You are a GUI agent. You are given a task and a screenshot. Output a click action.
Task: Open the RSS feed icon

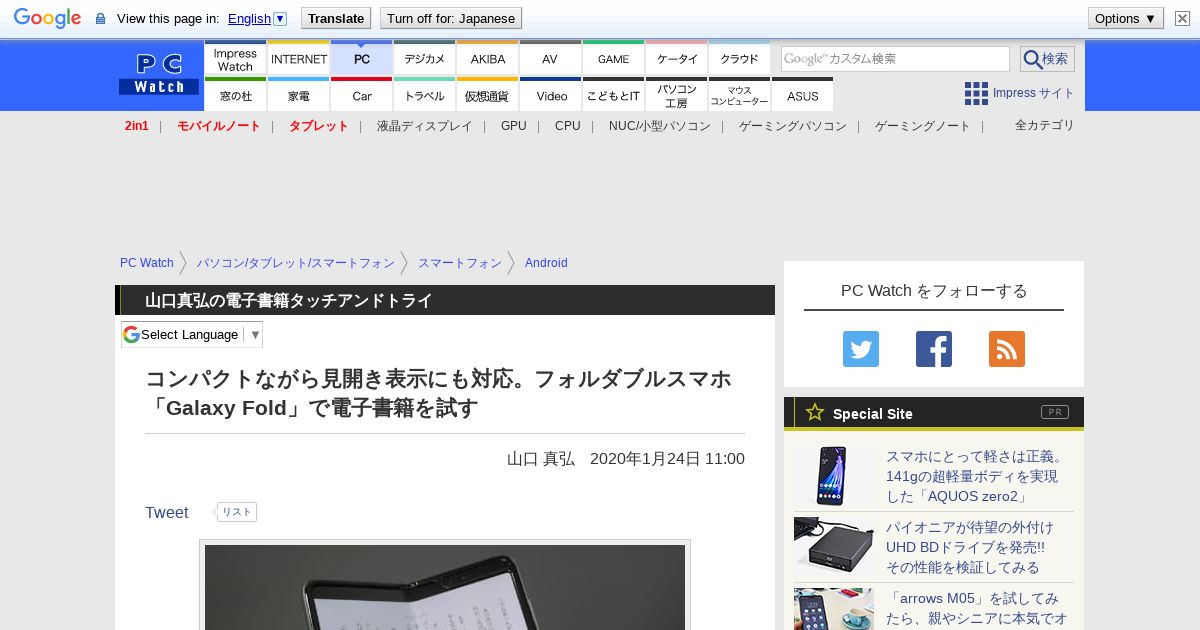point(1007,349)
